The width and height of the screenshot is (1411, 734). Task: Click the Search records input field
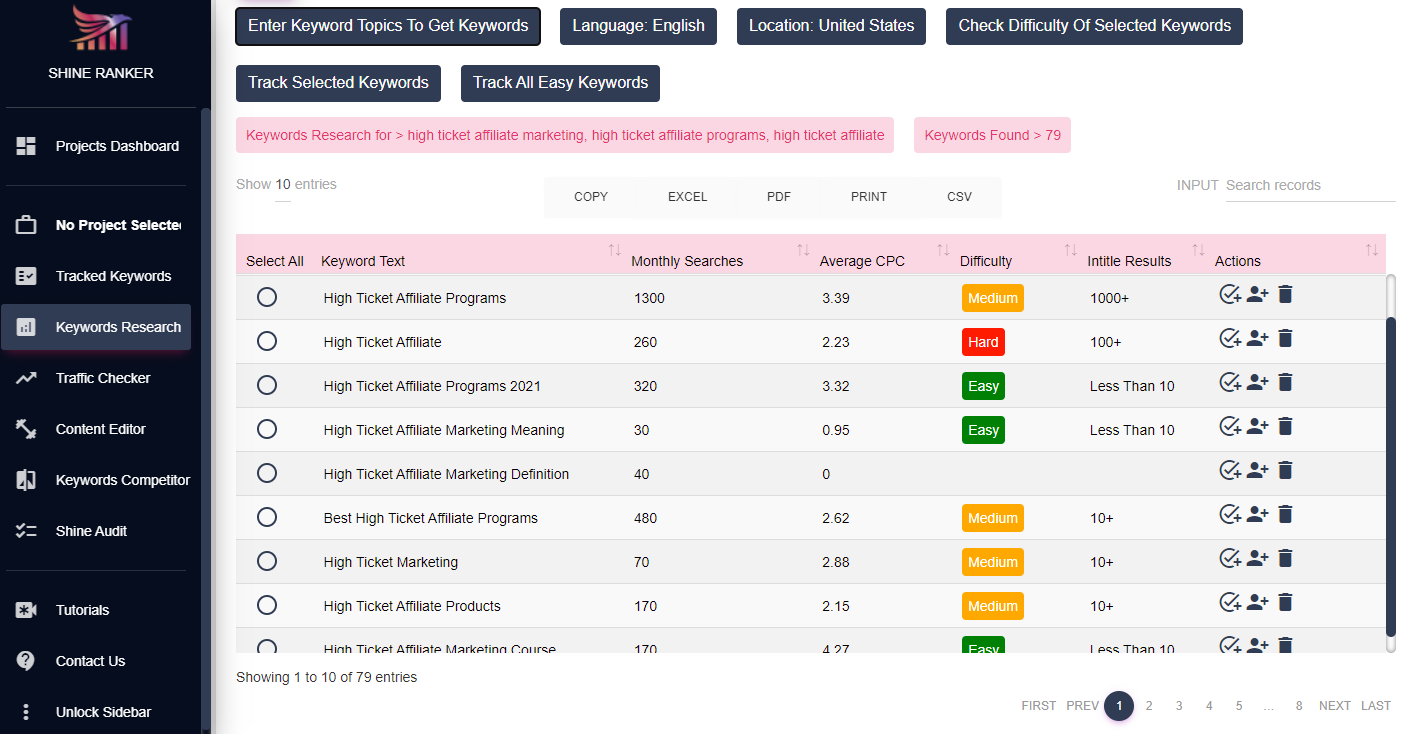1310,185
